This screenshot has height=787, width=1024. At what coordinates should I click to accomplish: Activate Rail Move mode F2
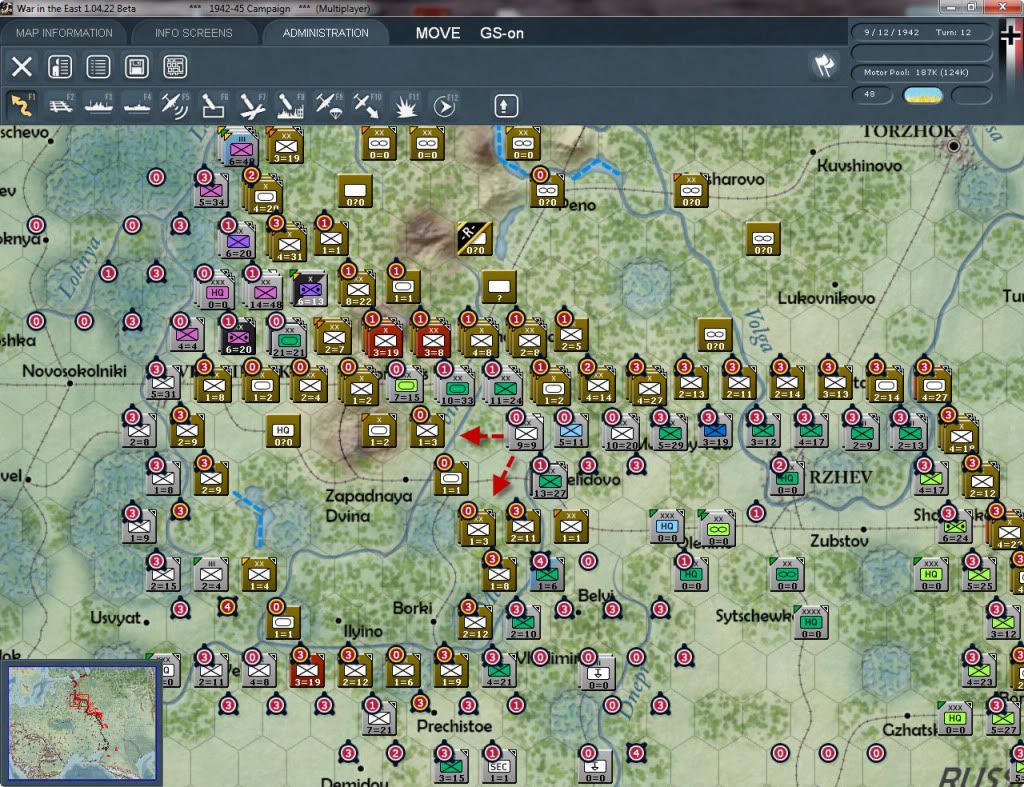click(x=61, y=105)
